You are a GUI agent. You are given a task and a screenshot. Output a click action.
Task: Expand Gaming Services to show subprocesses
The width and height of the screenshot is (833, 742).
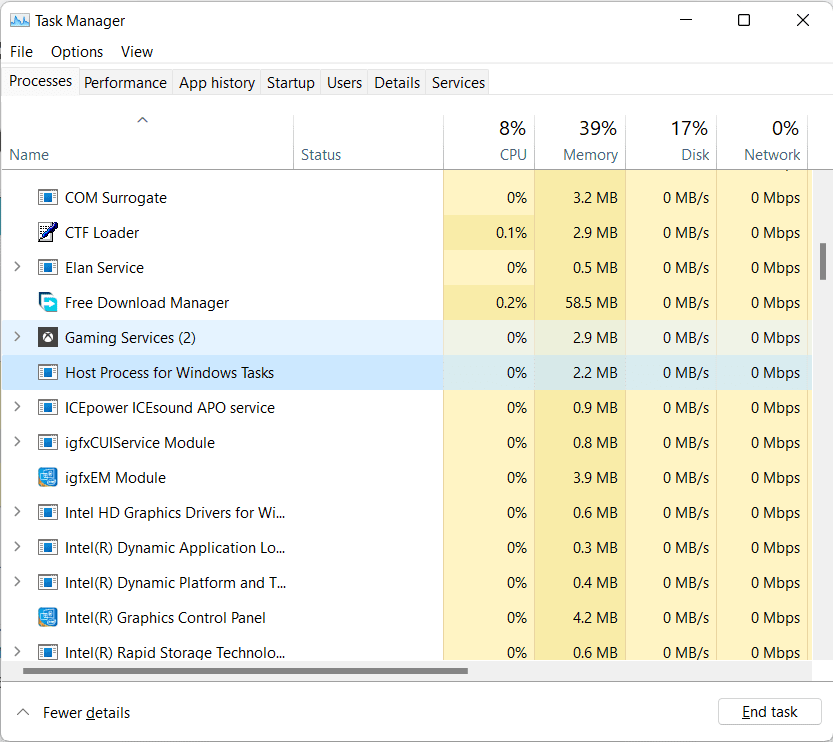[18, 337]
